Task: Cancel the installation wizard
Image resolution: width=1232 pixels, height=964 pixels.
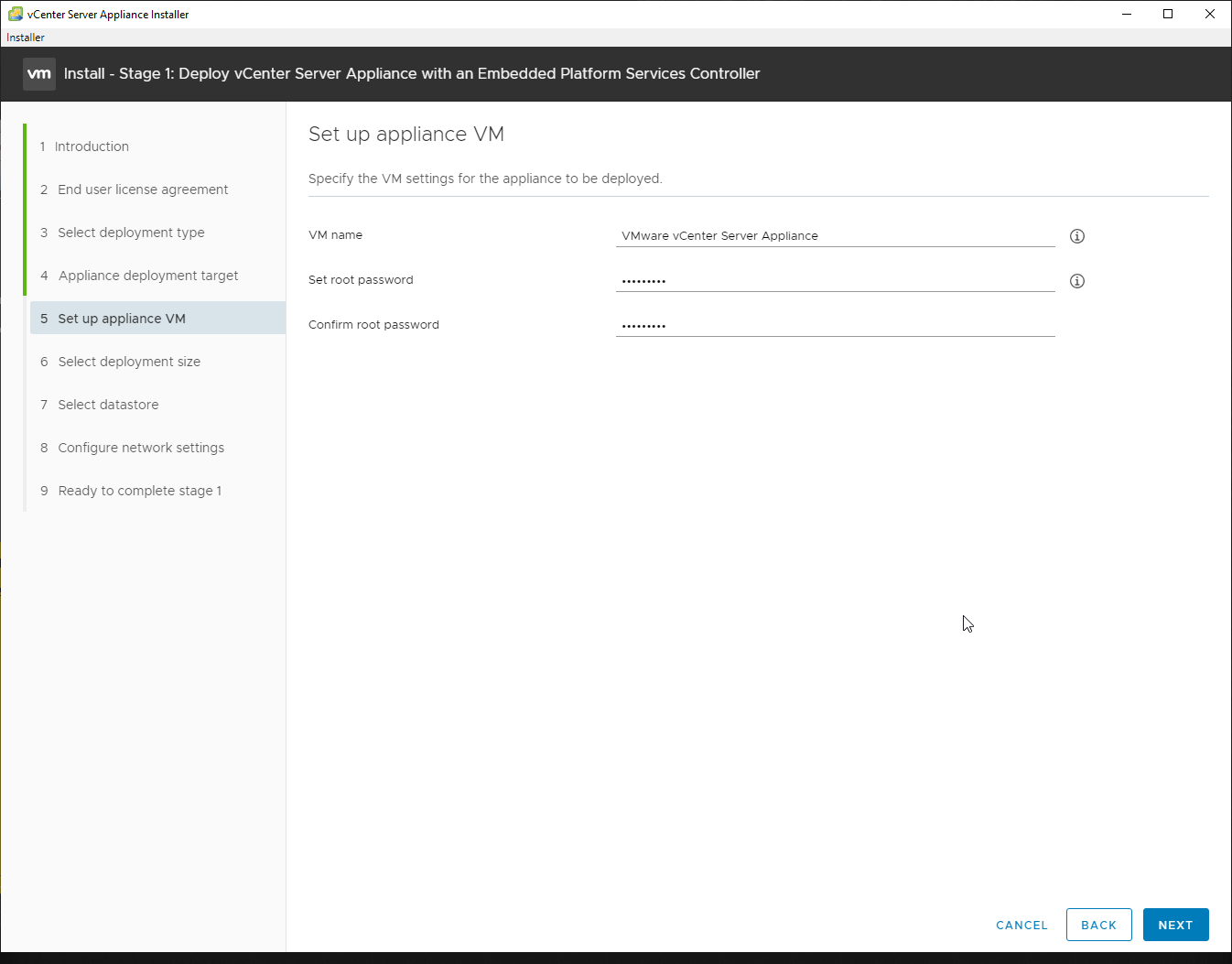Action: (x=1021, y=925)
